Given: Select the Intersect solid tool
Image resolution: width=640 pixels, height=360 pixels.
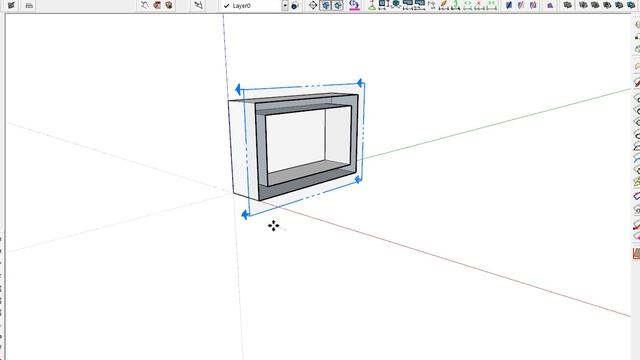Looking at the screenshot, I should tap(583, 5).
